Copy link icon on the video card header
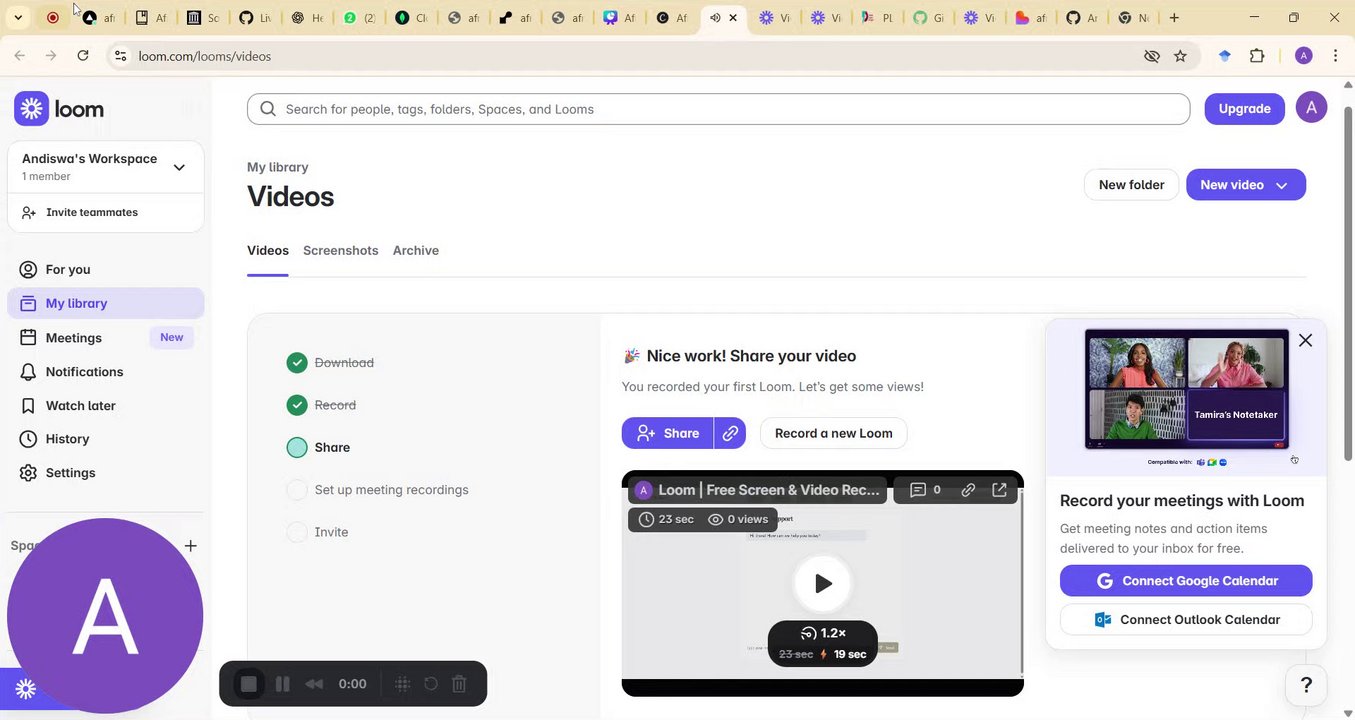The height and width of the screenshot is (720, 1355). pos(968,490)
